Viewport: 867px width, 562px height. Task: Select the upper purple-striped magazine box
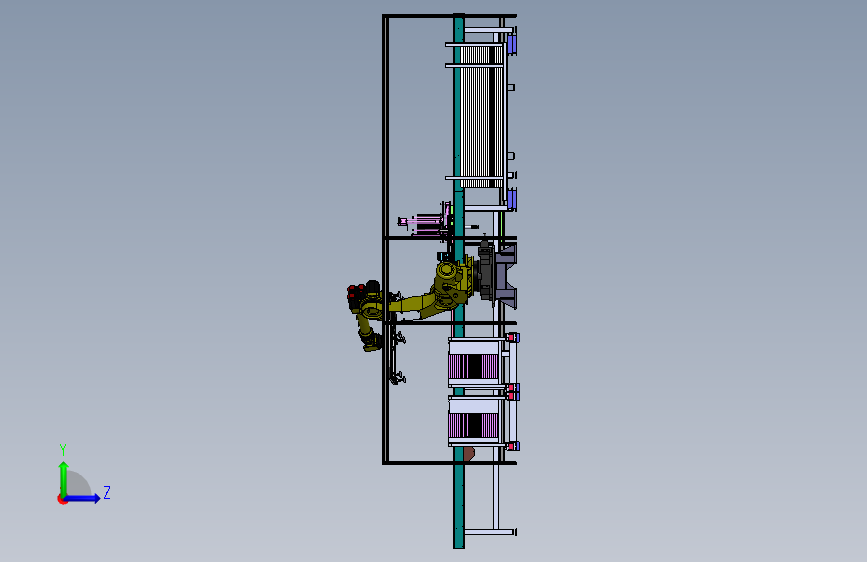point(475,362)
